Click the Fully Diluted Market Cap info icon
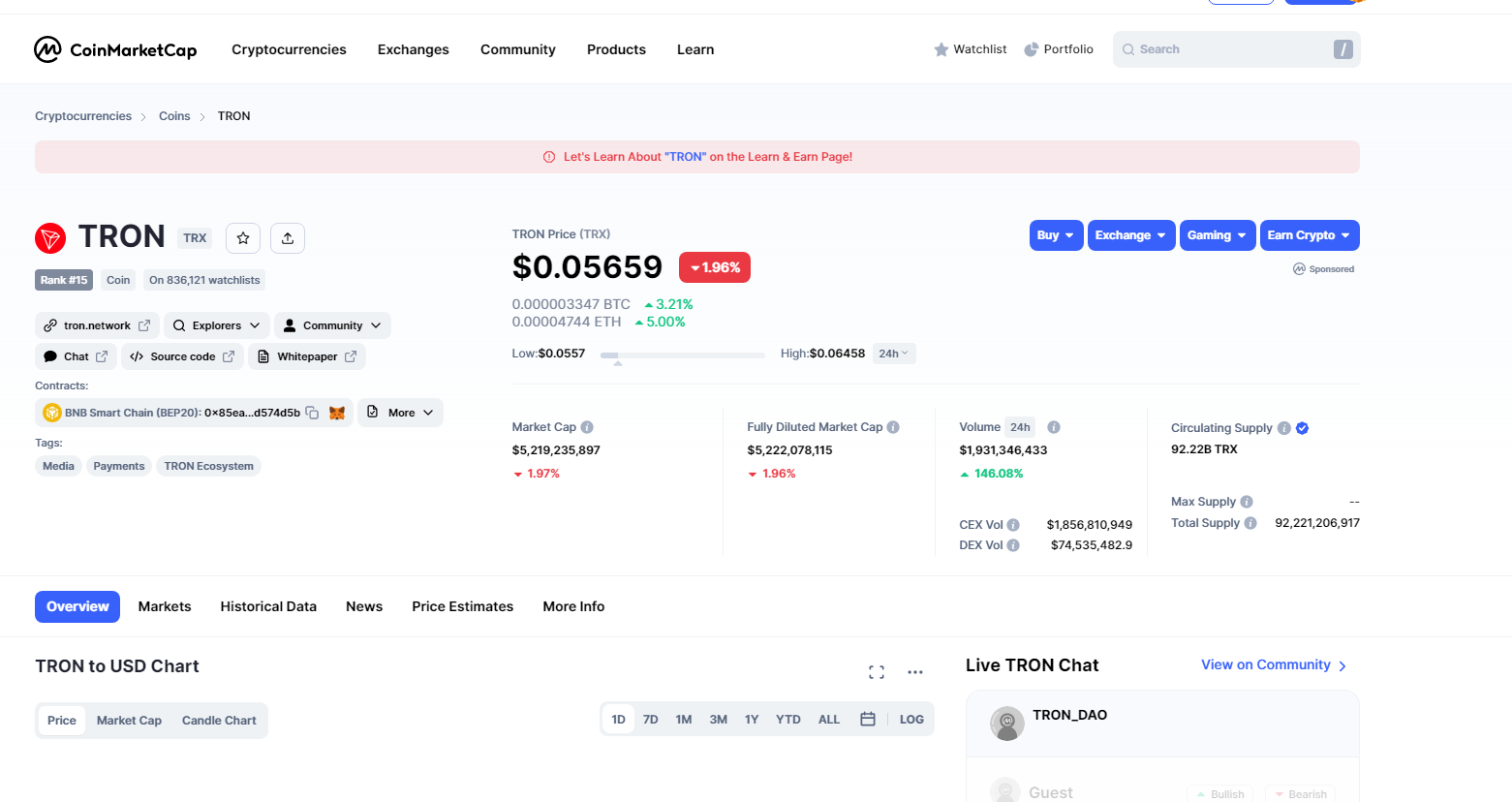Image resolution: width=1512 pixels, height=802 pixels. click(x=893, y=427)
